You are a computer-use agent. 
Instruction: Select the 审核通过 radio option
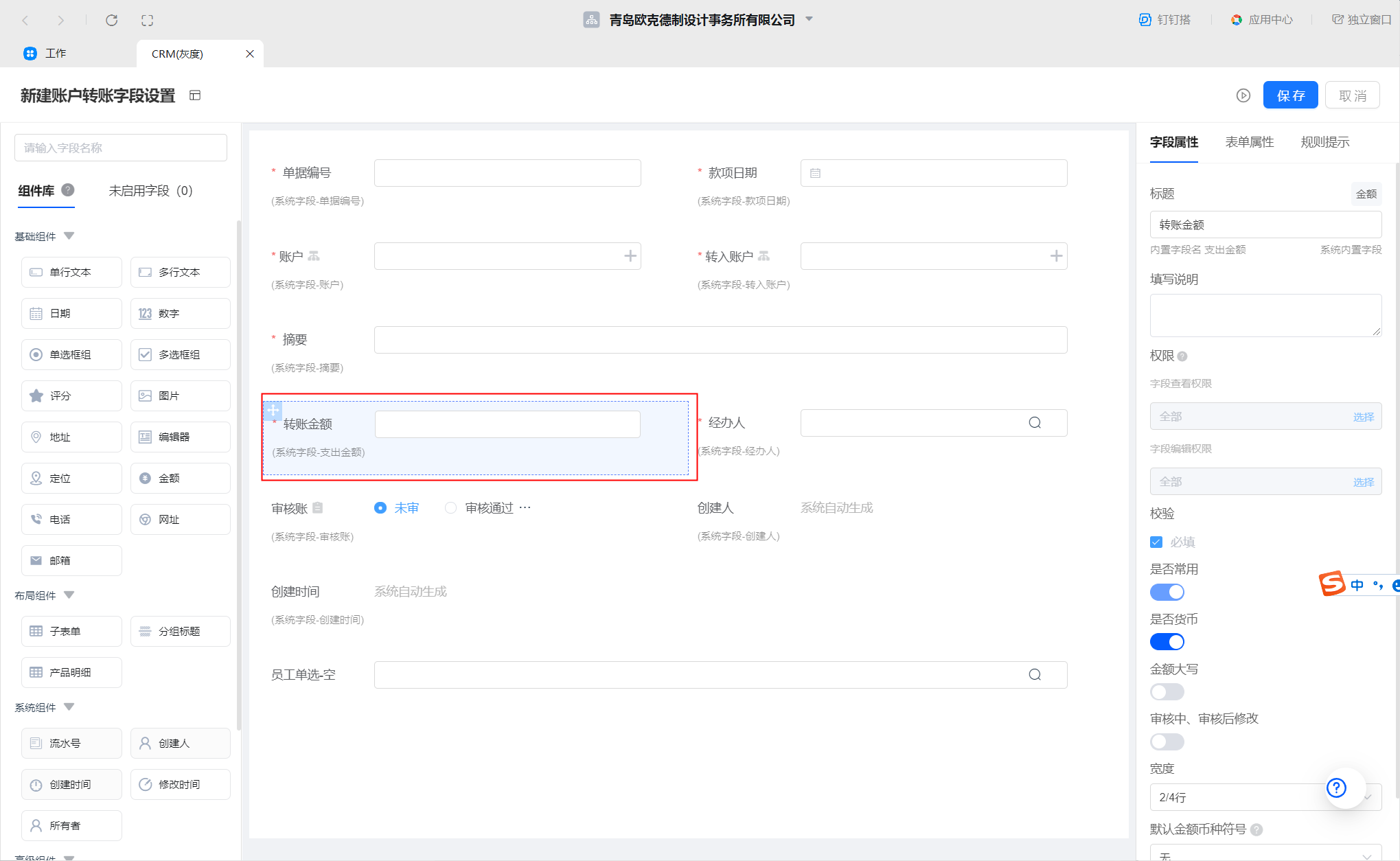point(450,508)
